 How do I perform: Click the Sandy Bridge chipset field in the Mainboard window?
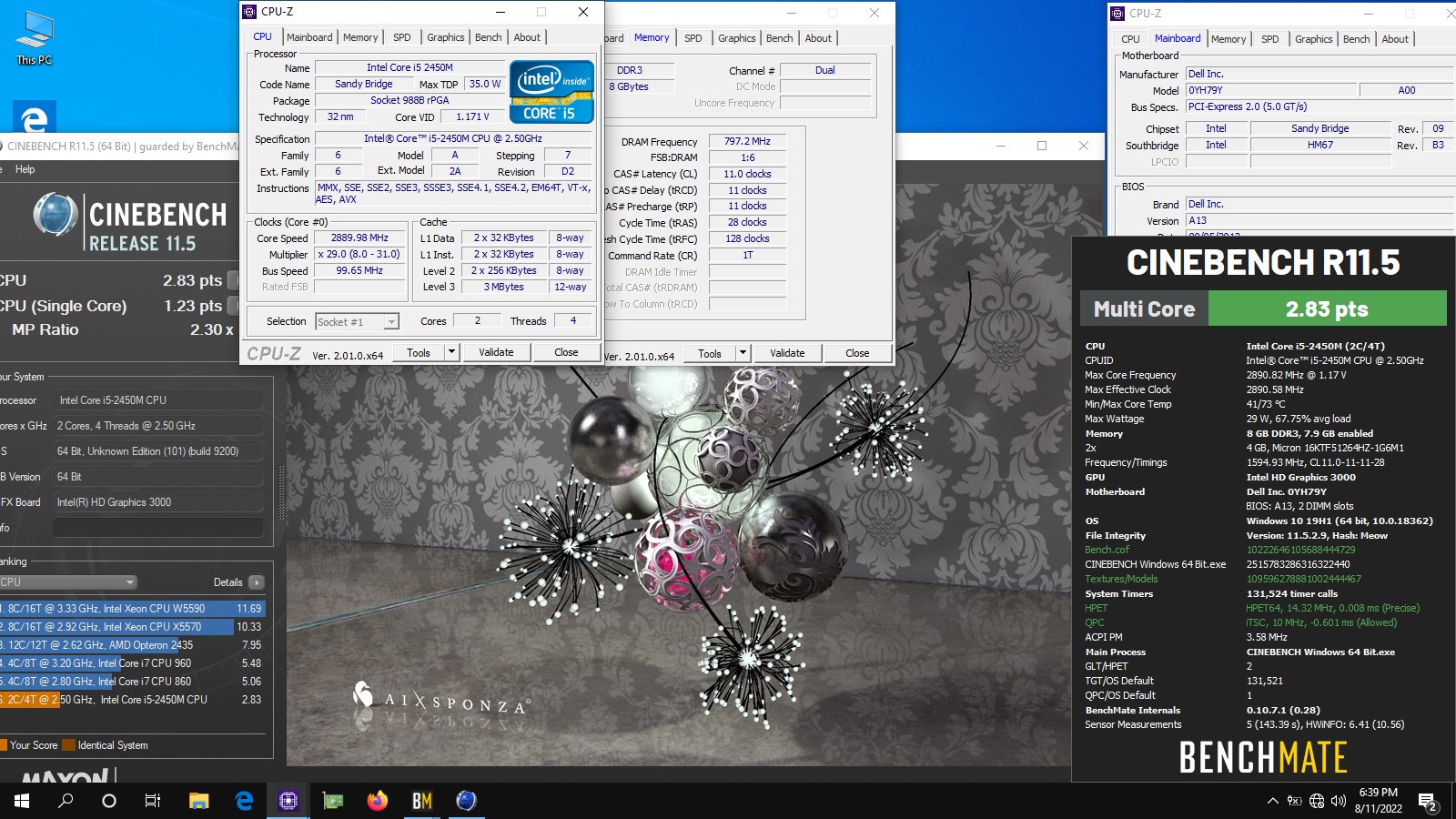tap(1319, 128)
